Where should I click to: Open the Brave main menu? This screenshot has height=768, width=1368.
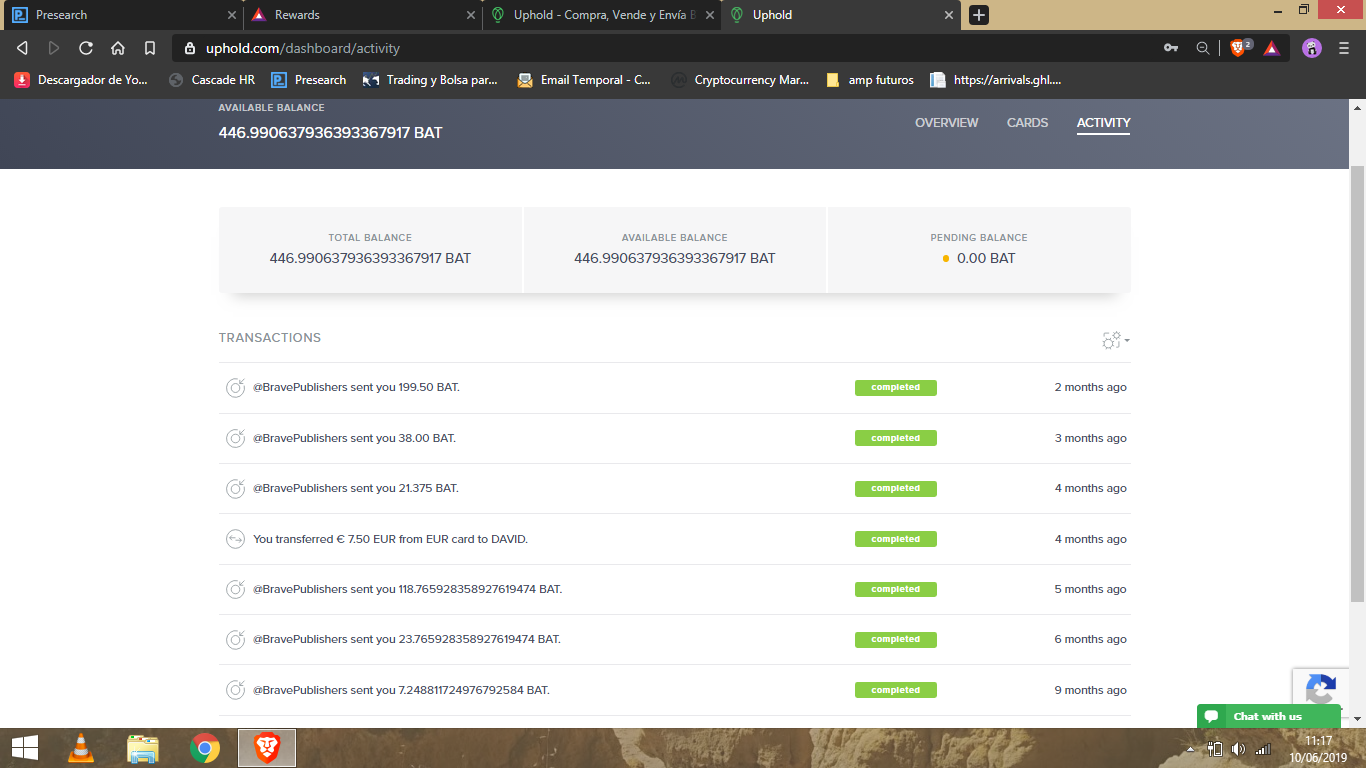pos(1344,48)
